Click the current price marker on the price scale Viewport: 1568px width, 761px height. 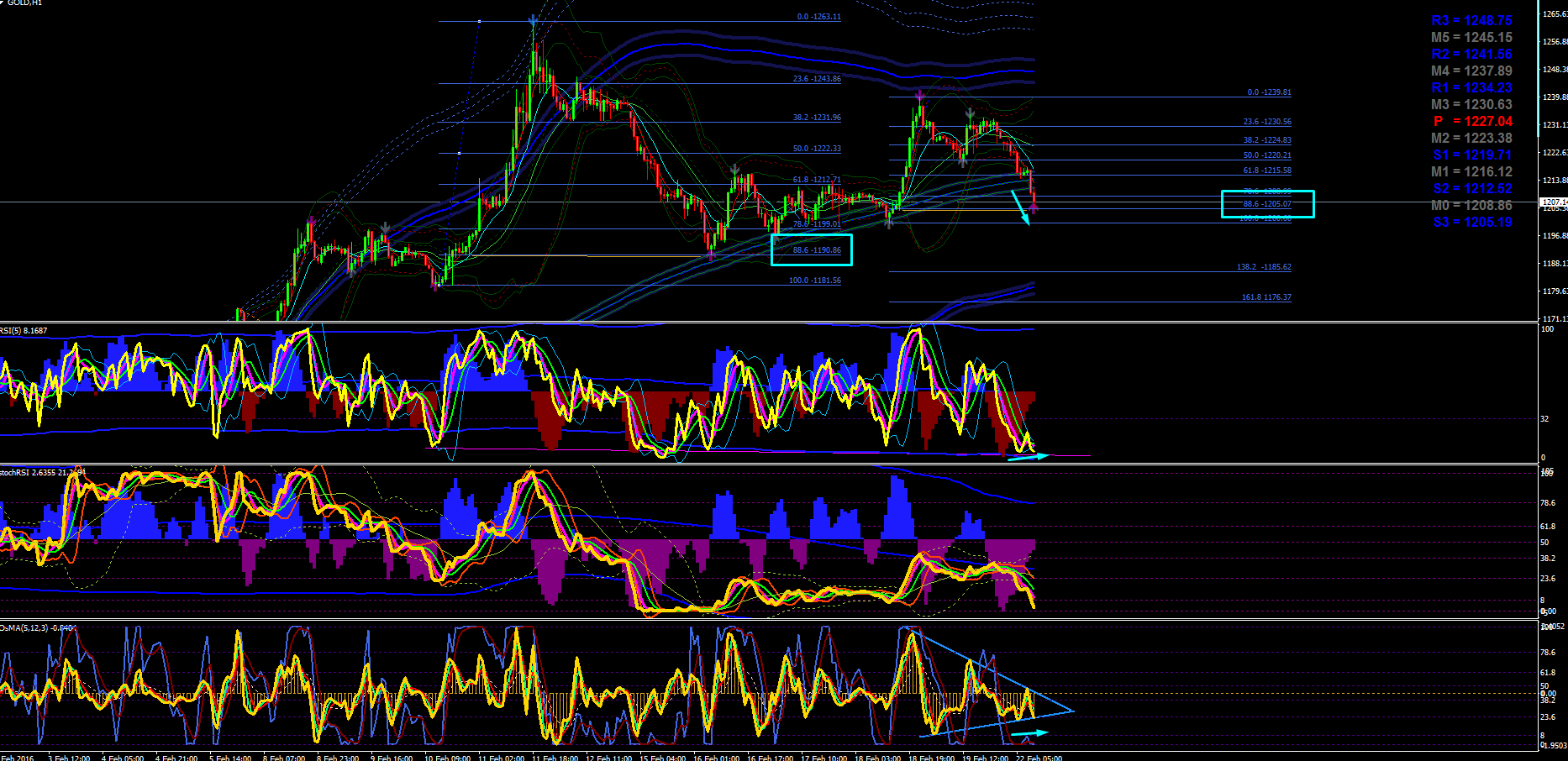(x=1553, y=202)
